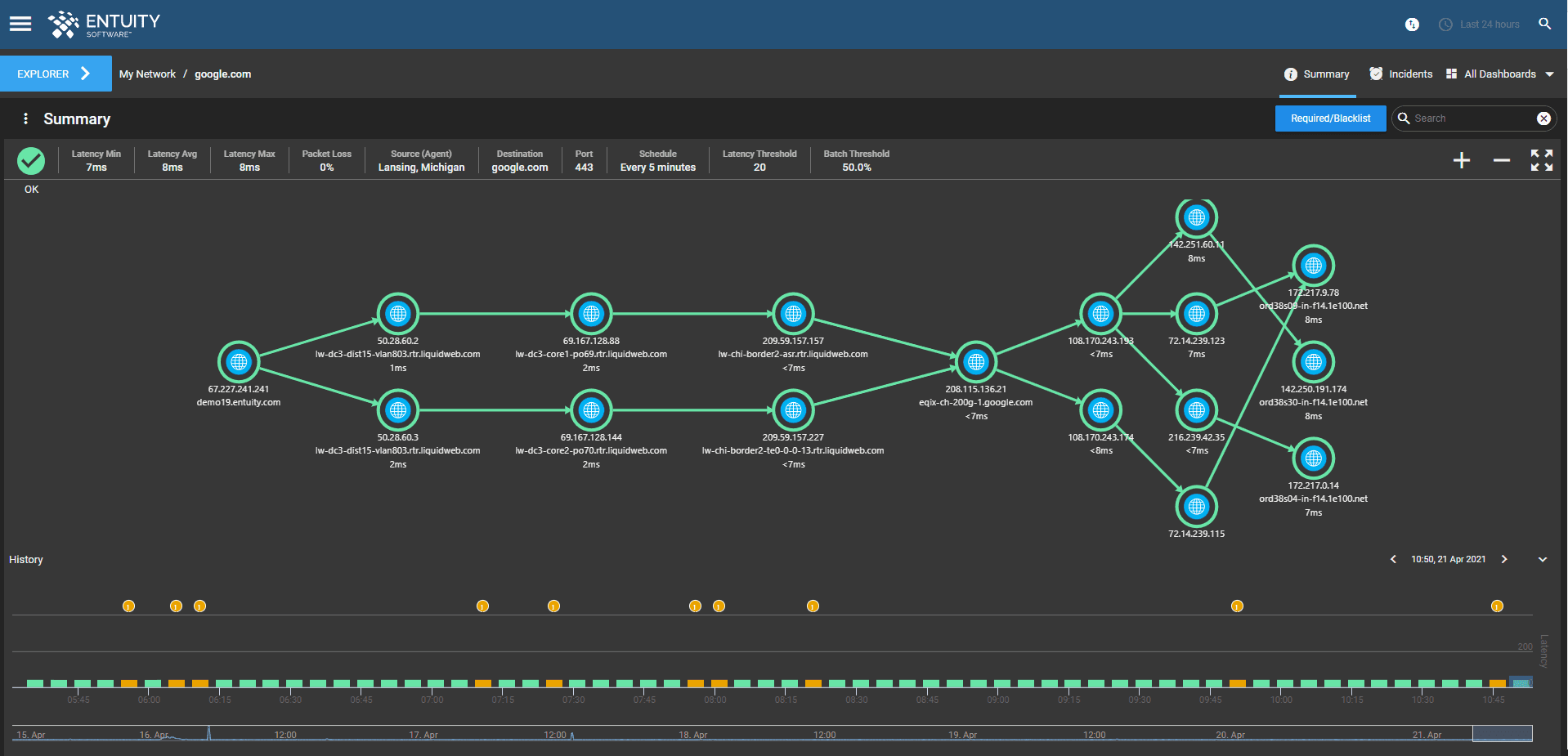The height and width of the screenshot is (756, 1568).
Task: Zoom out of the topology map
Action: tap(1501, 160)
